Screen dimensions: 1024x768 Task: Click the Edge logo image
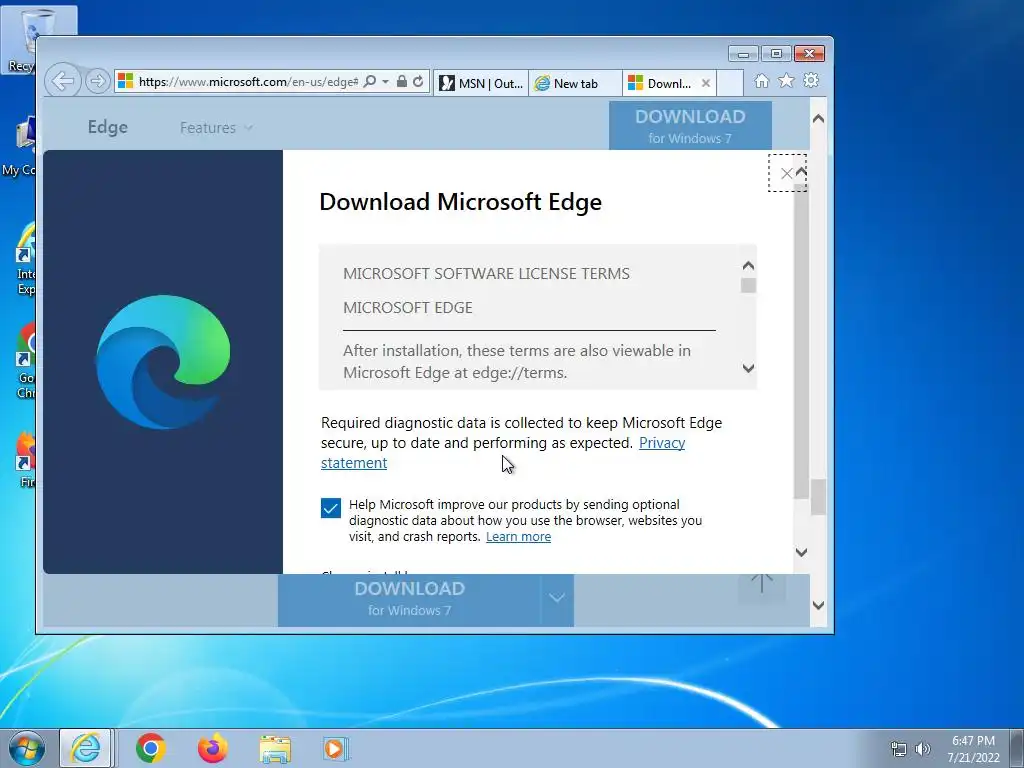[163, 362]
